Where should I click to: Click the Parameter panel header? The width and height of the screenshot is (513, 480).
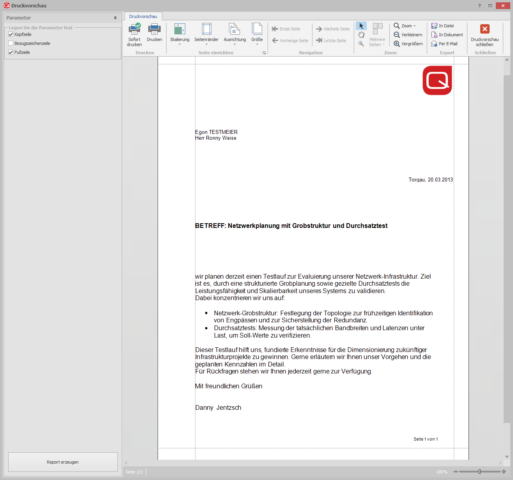pos(63,18)
